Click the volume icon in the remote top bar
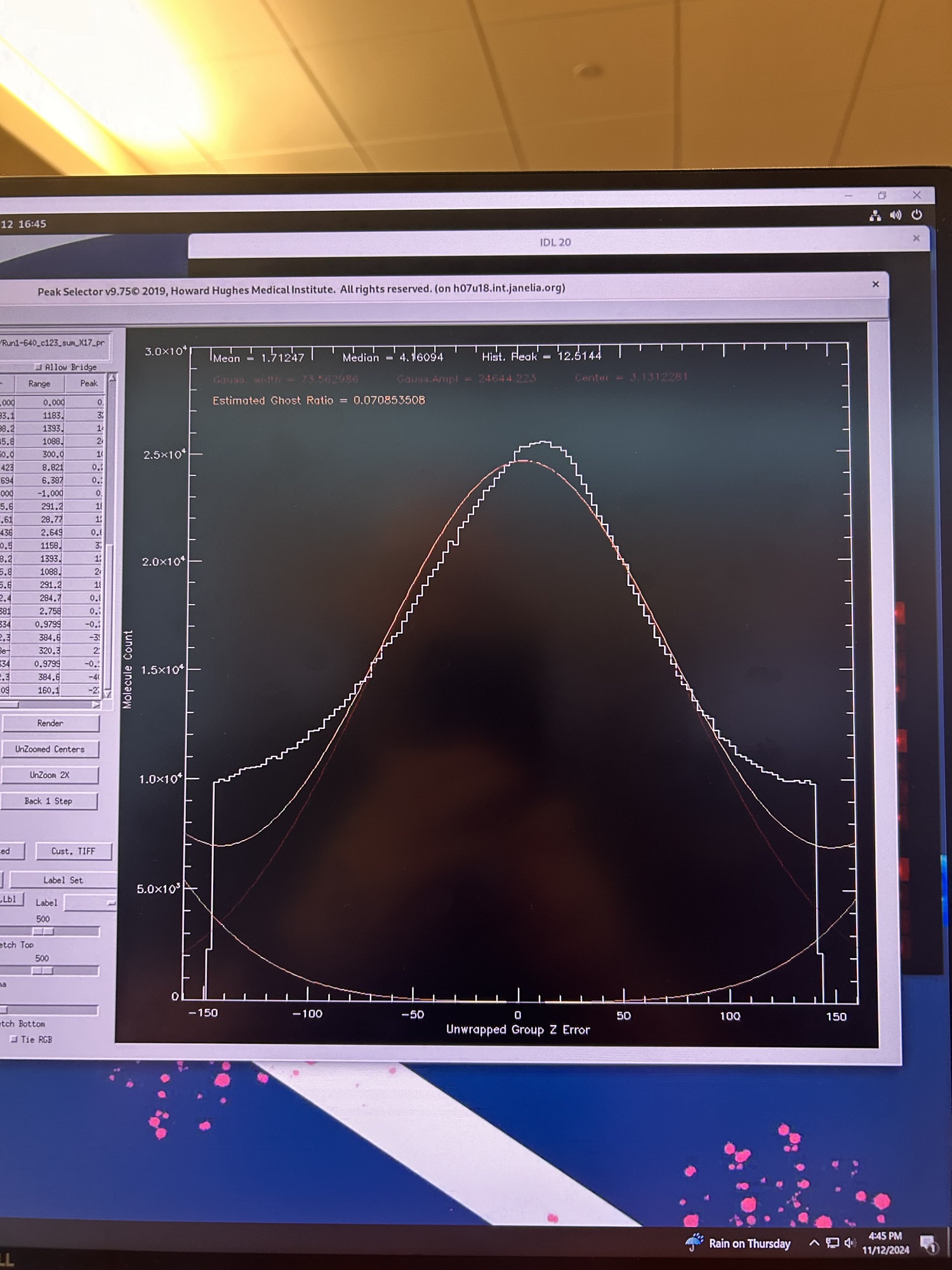The width and height of the screenshot is (952, 1270). point(896,215)
